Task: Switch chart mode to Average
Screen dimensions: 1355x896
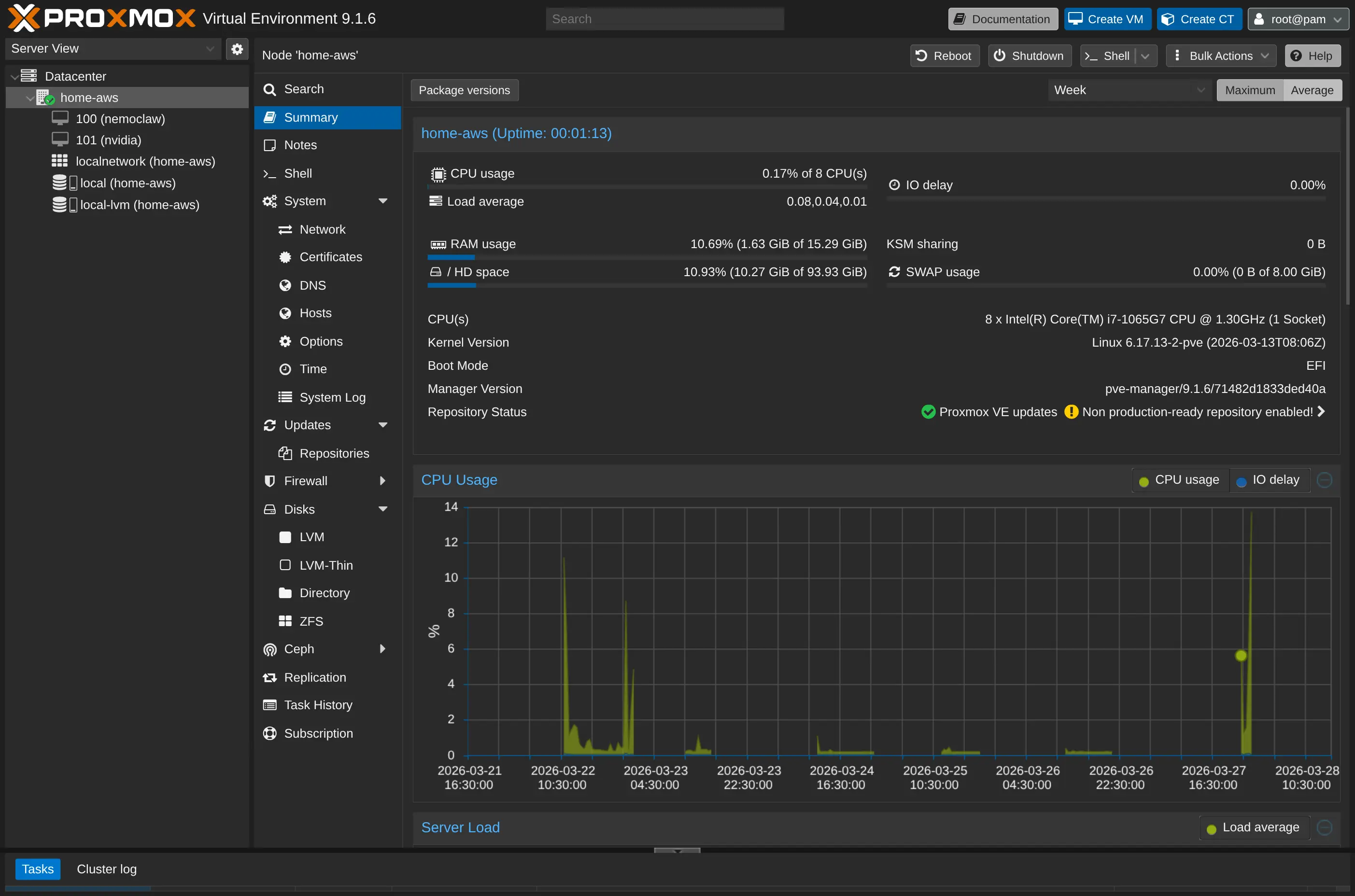Action: (x=1312, y=90)
